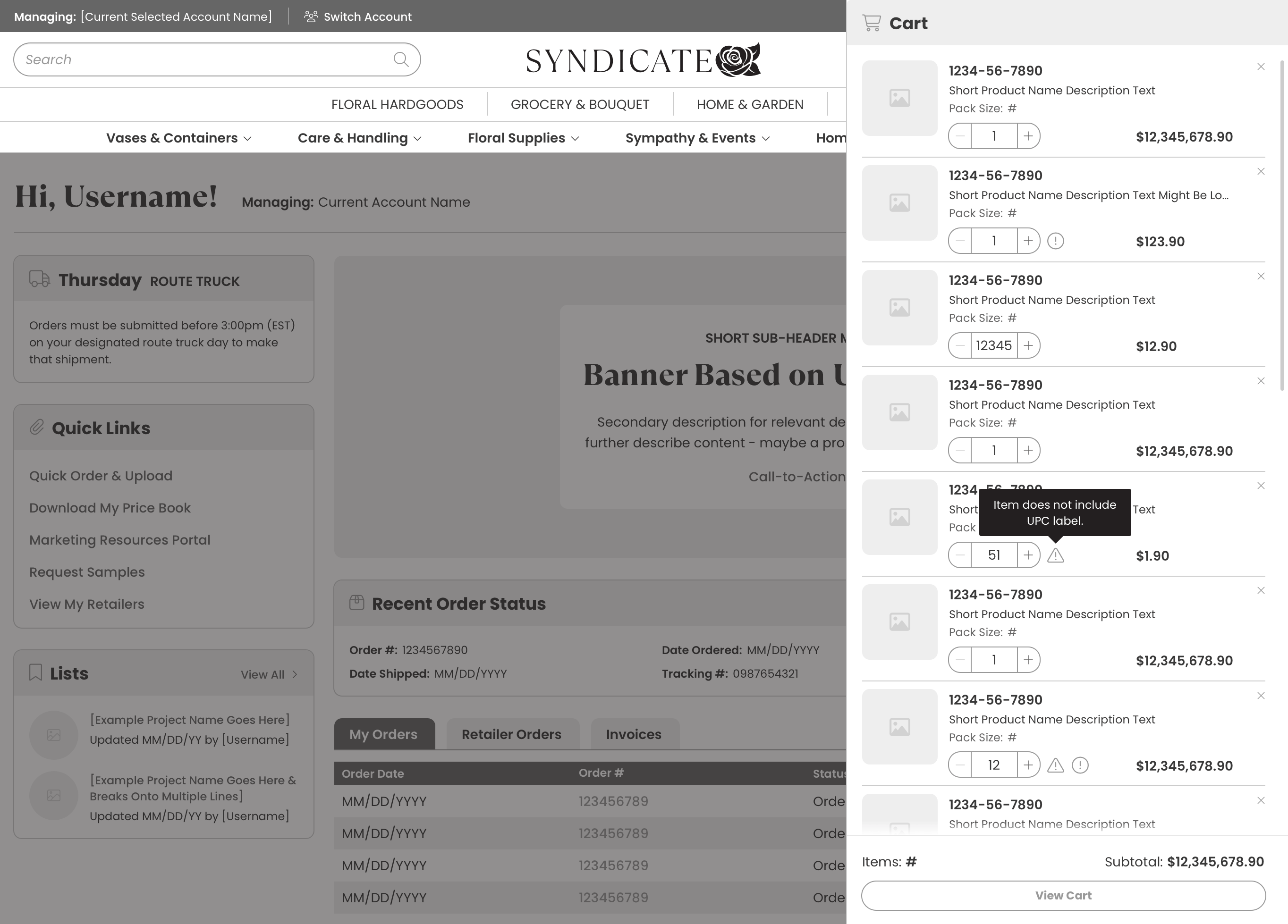The width and height of the screenshot is (1288, 924).
Task: Open Request Samples link
Action: click(x=87, y=572)
